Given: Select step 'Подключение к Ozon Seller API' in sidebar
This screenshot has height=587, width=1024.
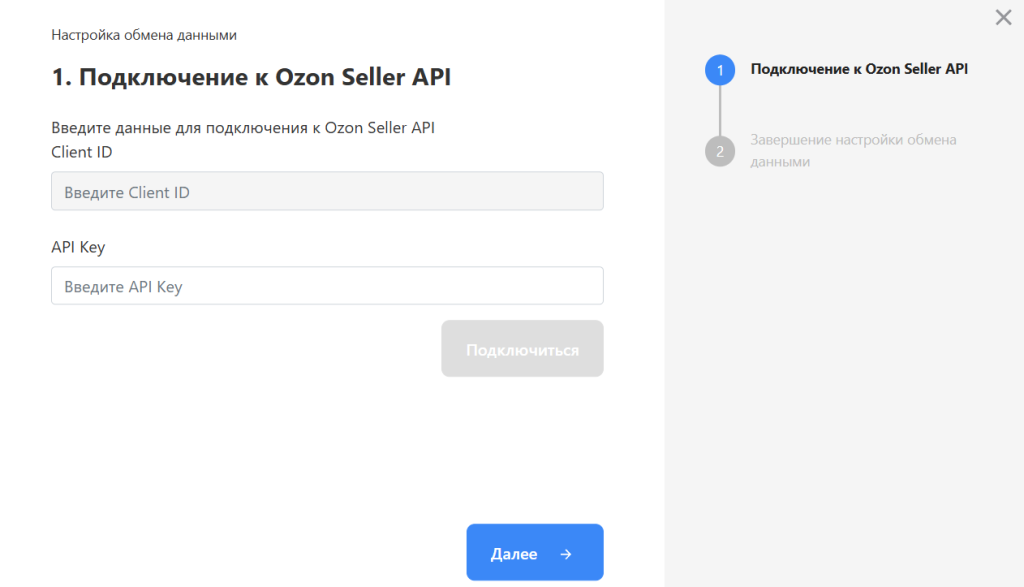Looking at the screenshot, I should tap(858, 69).
